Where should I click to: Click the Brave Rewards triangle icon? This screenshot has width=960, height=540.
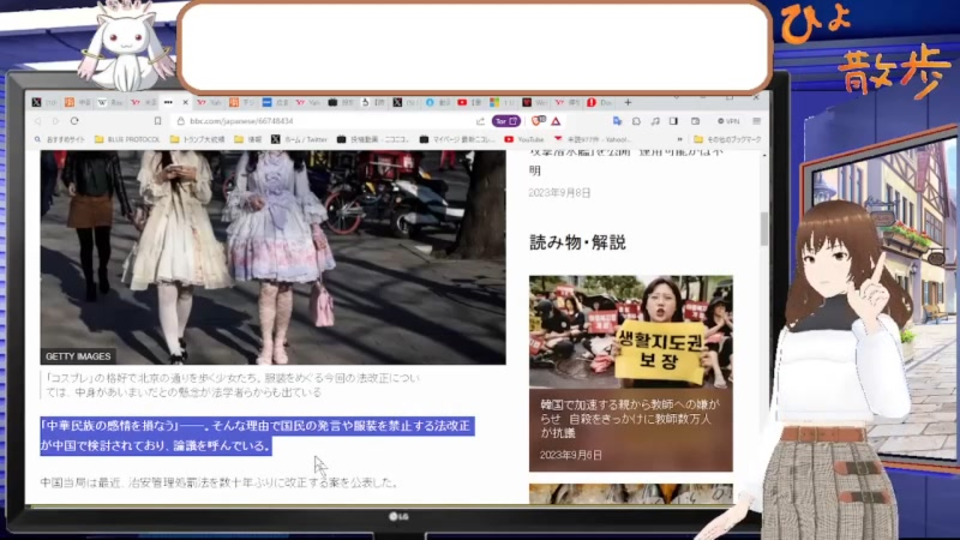[555, 121]
